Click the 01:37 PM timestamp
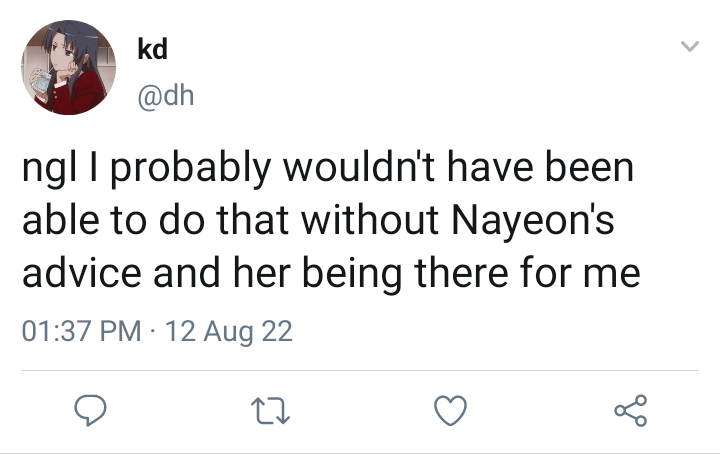The image size is (720, 465). (82, 331)
